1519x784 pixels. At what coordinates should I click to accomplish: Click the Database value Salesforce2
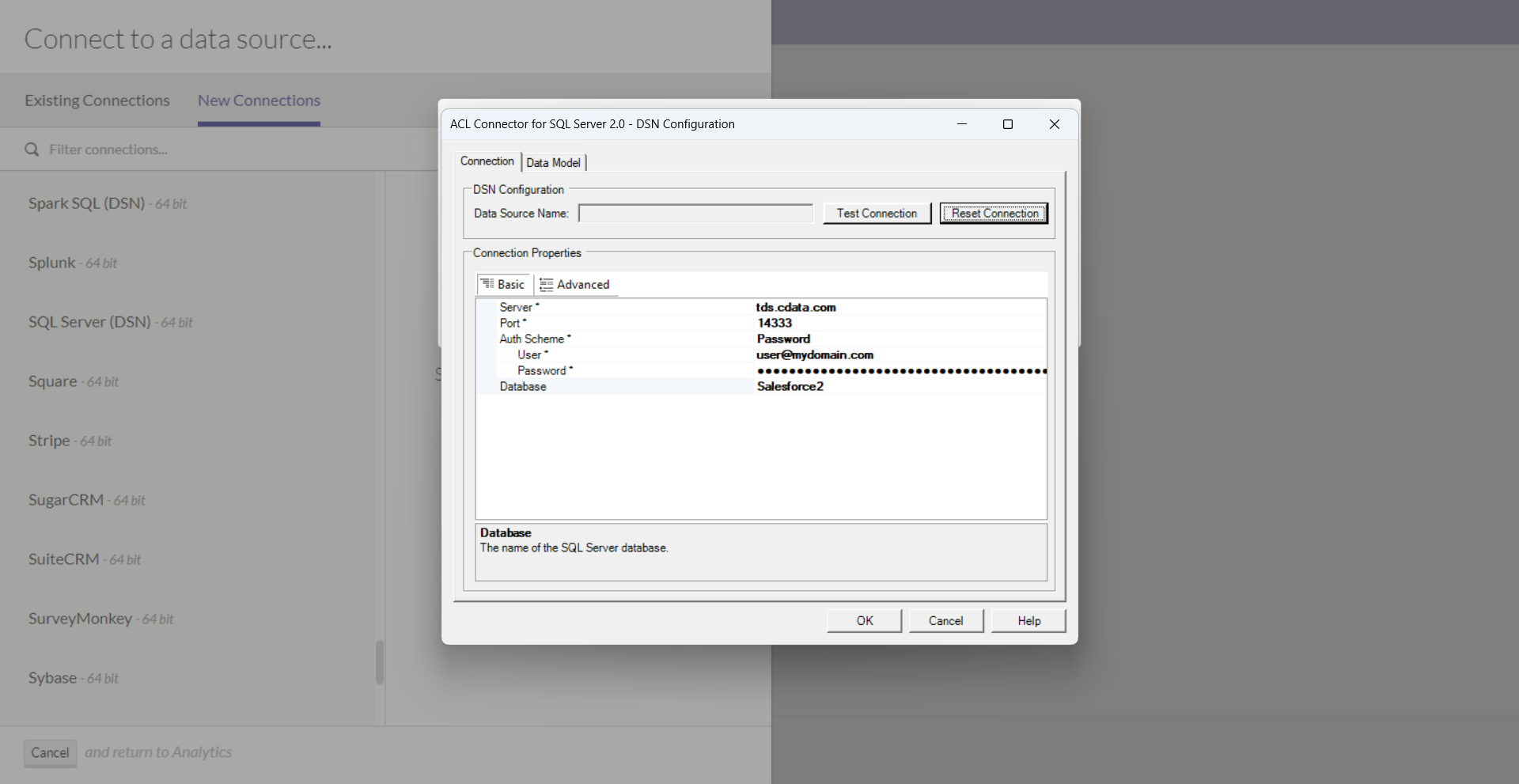(790, 387)
